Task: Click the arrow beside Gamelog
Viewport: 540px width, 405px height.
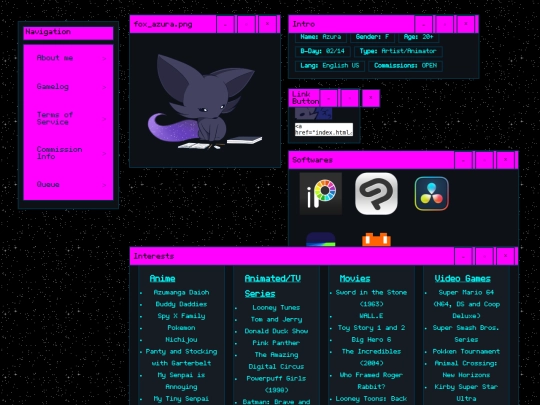Action: click(104, 87)
